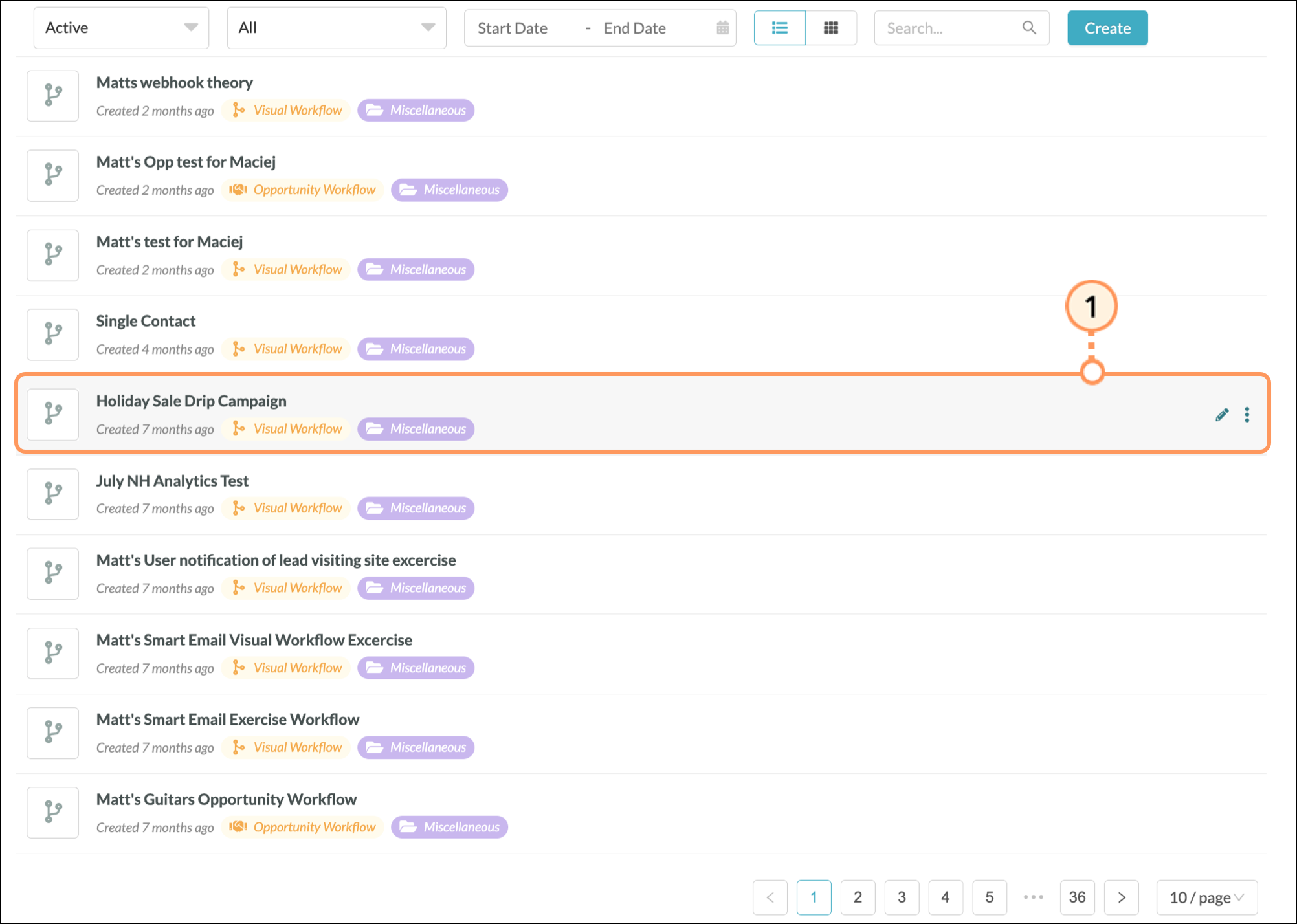Viewport: 1297px width, 924px height.
Task: Click the calendar icon in date range field
Action: [723, 28]
